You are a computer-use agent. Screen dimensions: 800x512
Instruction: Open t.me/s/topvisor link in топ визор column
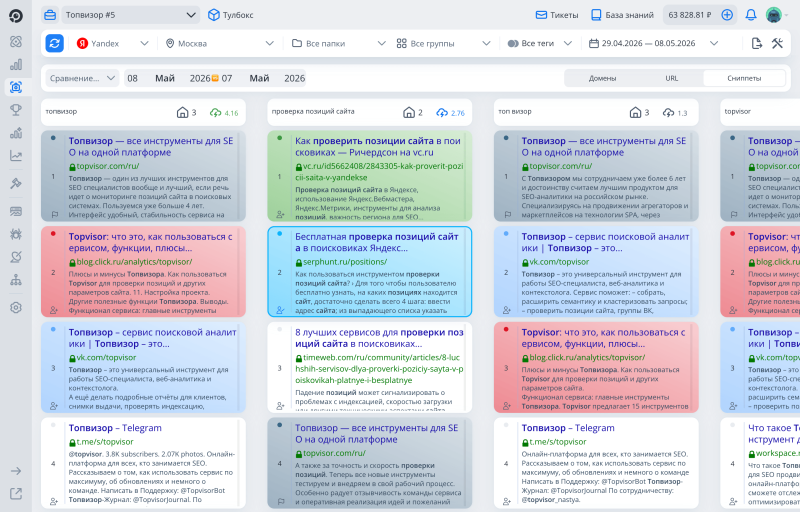558,442
